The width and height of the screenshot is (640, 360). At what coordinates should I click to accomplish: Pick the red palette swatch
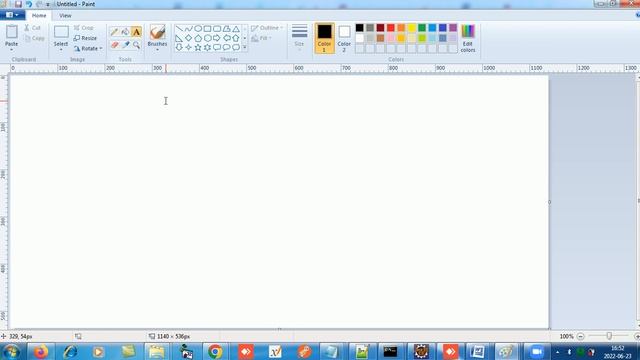tap(391, 28)
